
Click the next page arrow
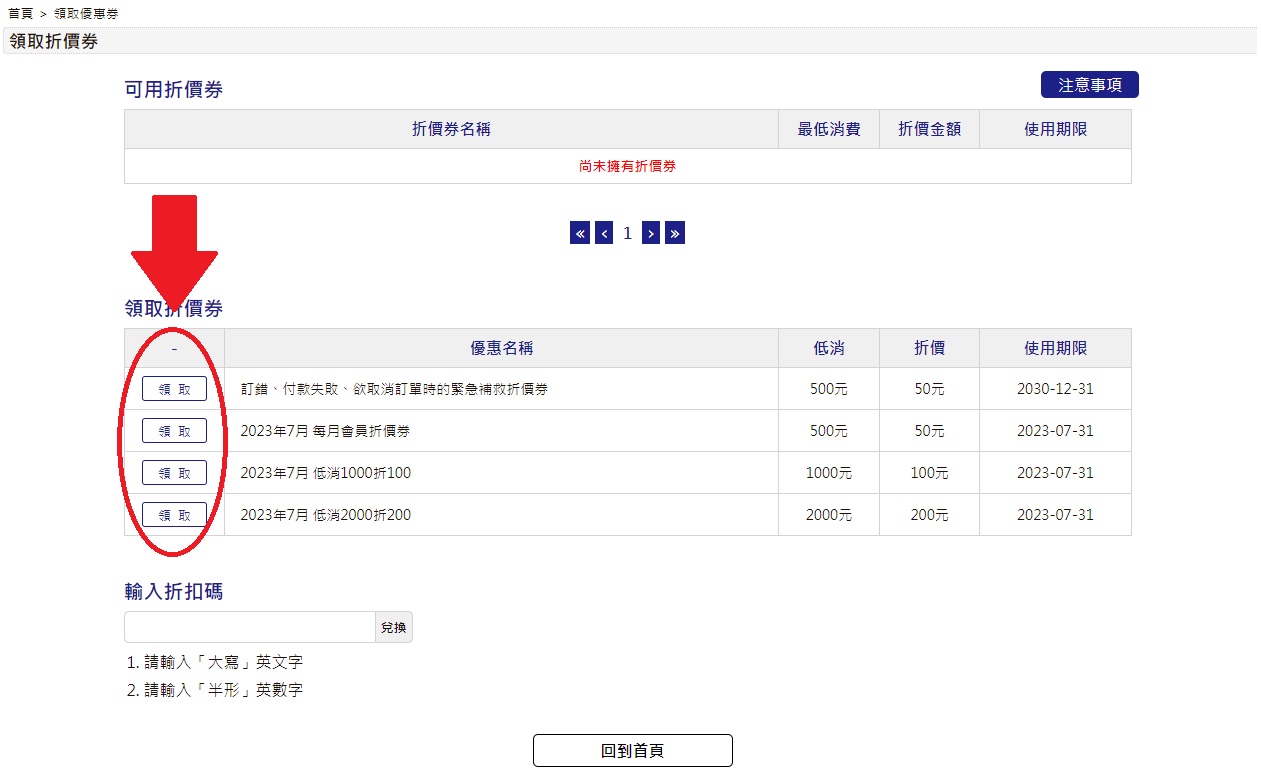click(x=651, y=233)
